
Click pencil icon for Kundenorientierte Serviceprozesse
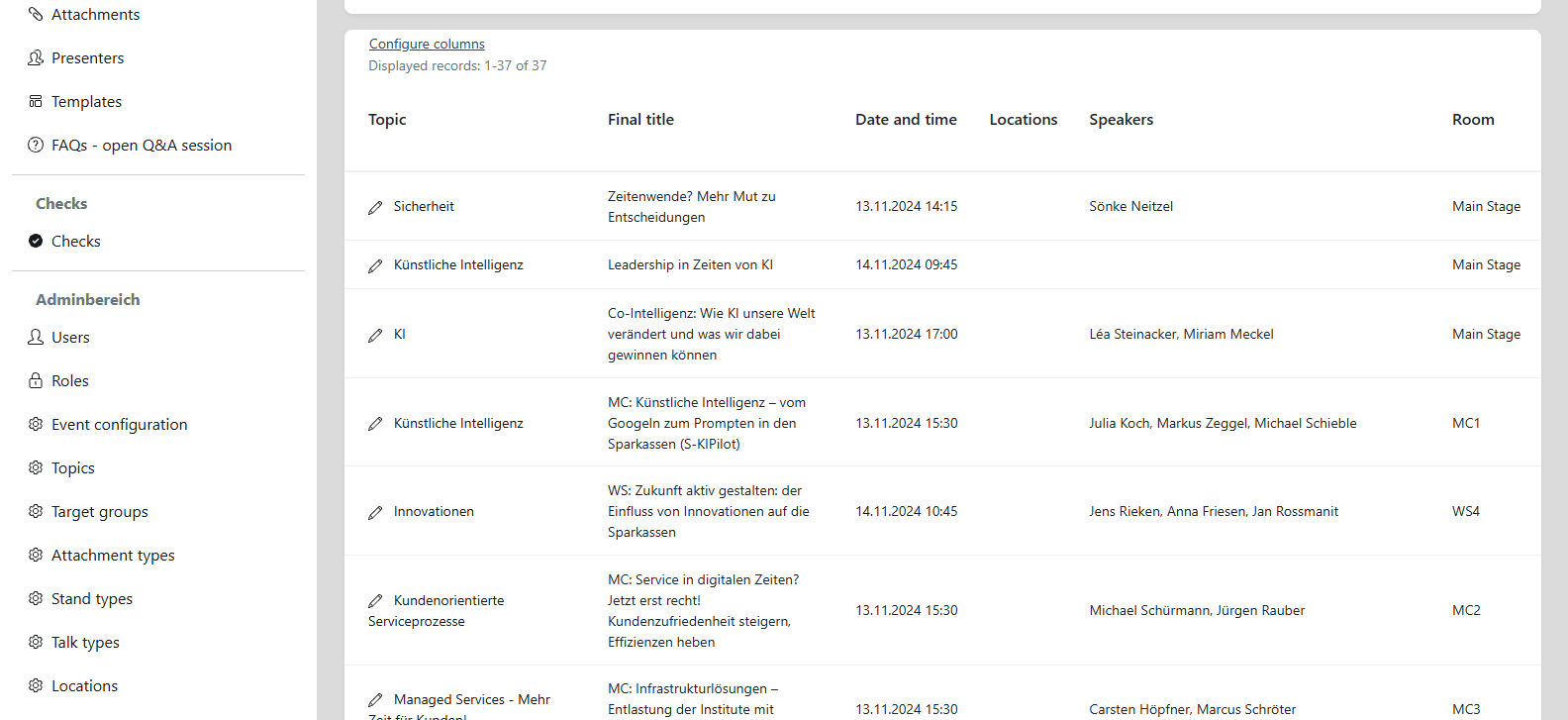(x=375, y=601)
